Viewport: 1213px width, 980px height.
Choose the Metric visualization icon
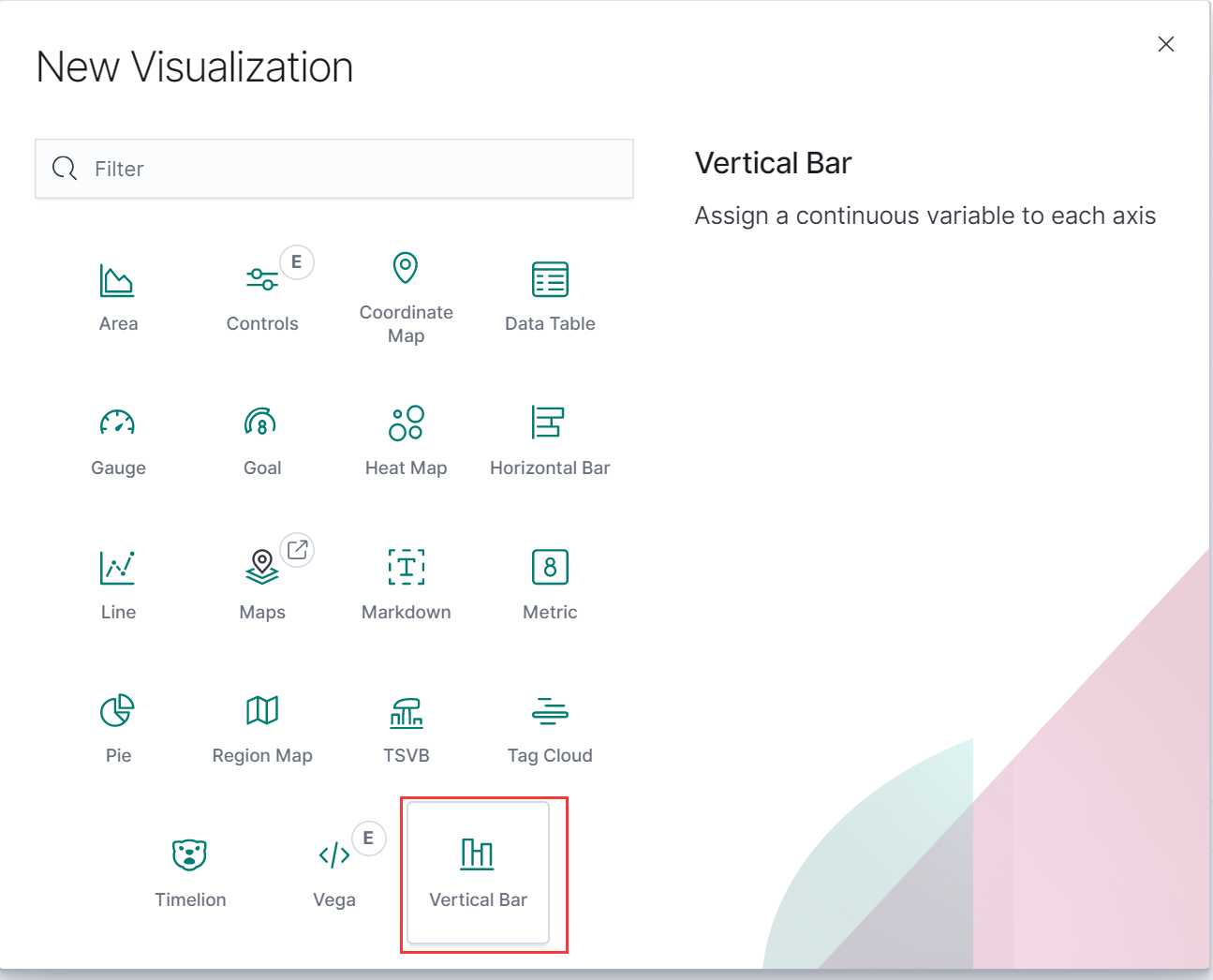550,567
